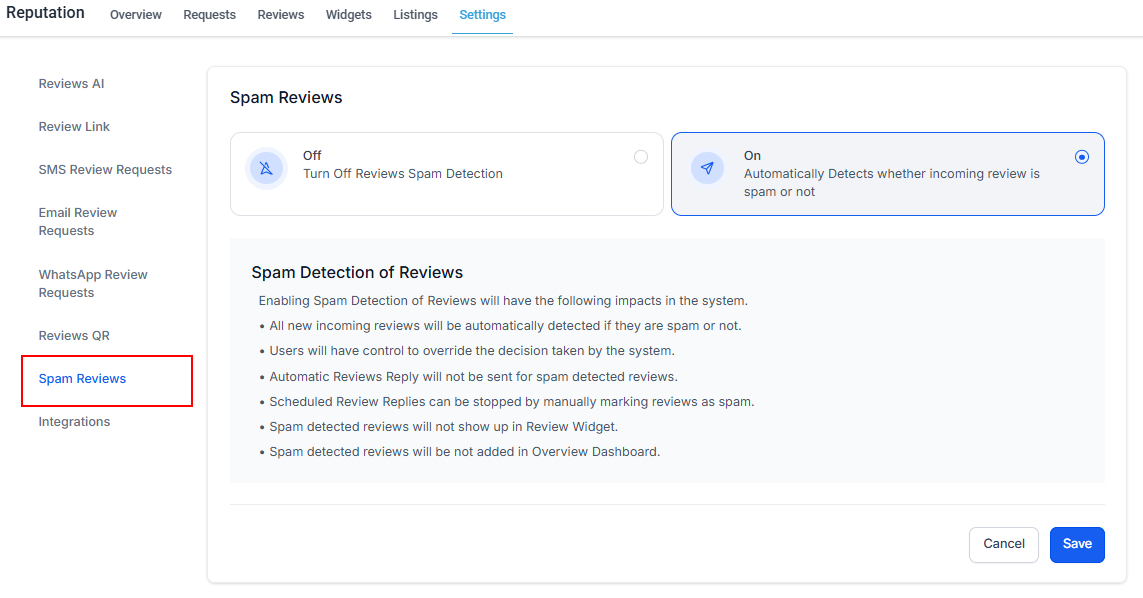The height and width of the screenshot is (598, 1143).
Task: Select the On radio button
Action: tap(1081, 157)
